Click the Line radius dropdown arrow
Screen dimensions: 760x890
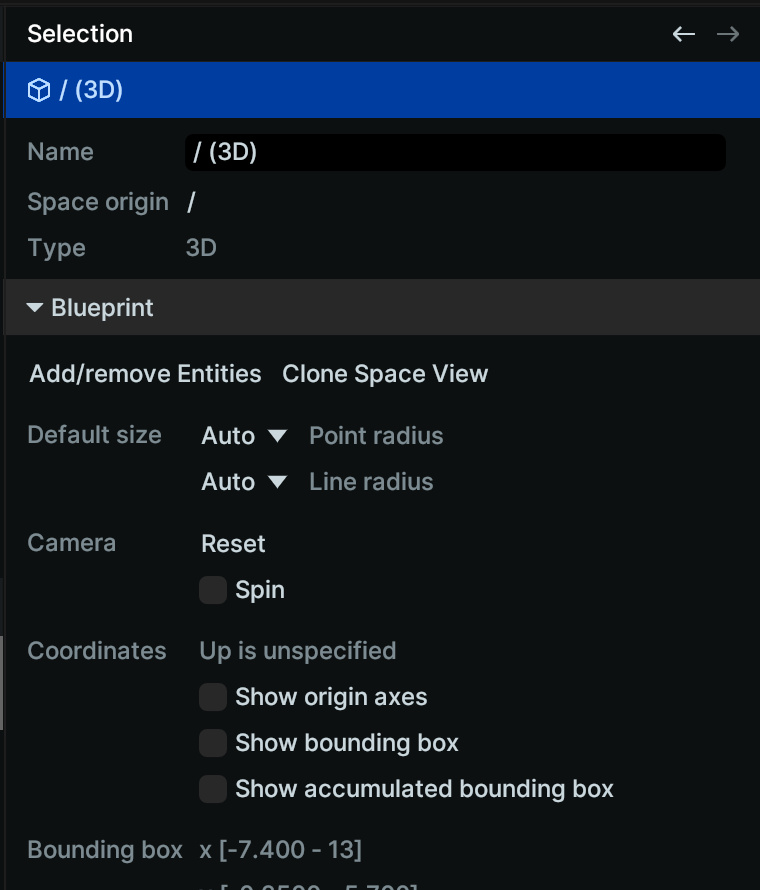tap(278, 482)
